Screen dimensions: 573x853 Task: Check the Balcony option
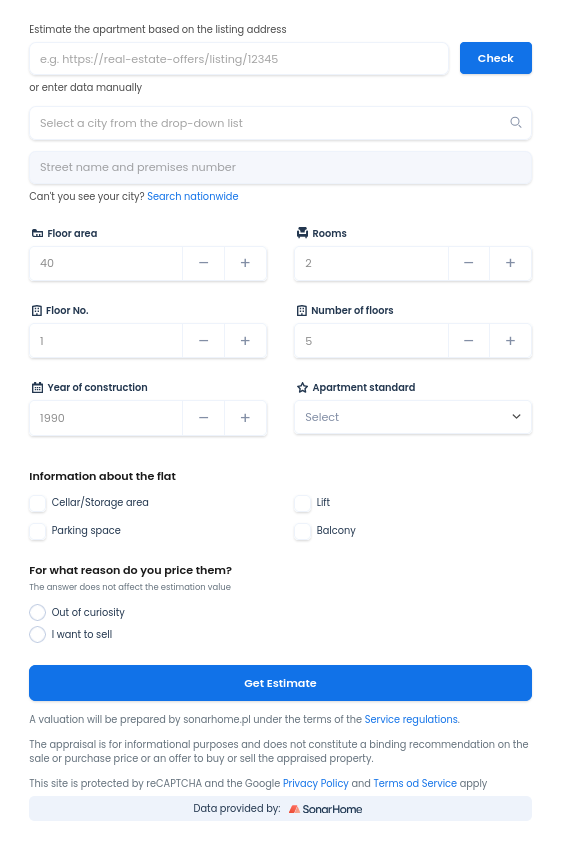coord(303,531)
